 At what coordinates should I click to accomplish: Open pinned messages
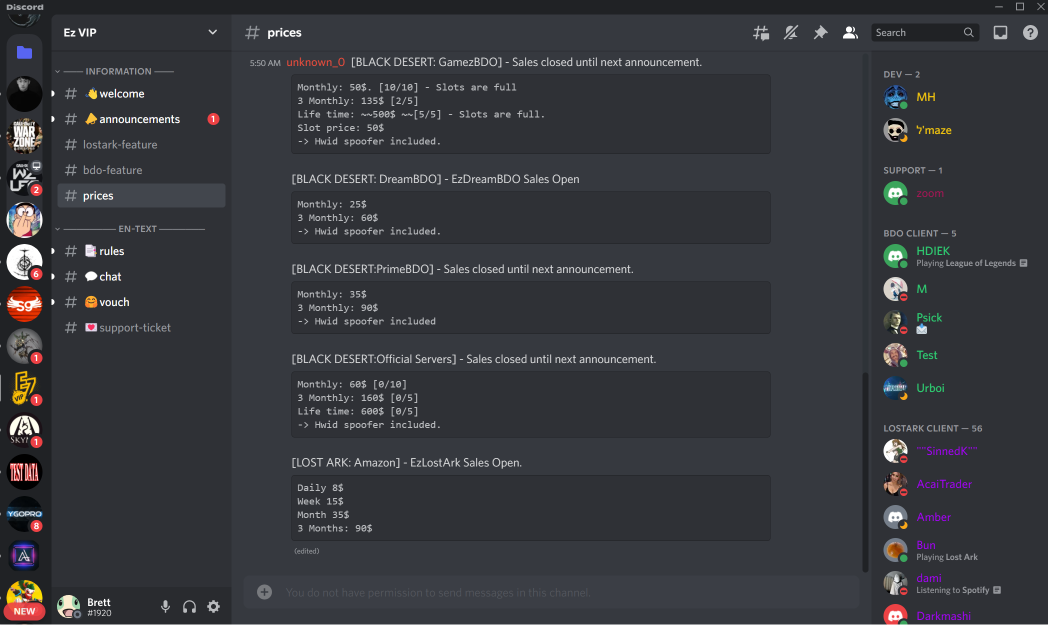(x=820, y=33)
